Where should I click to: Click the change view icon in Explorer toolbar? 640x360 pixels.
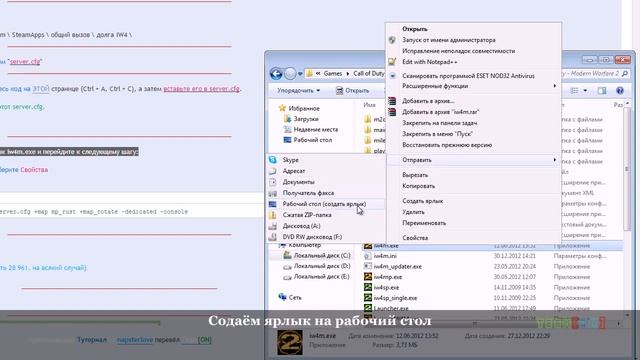click(x=574, y=91)
